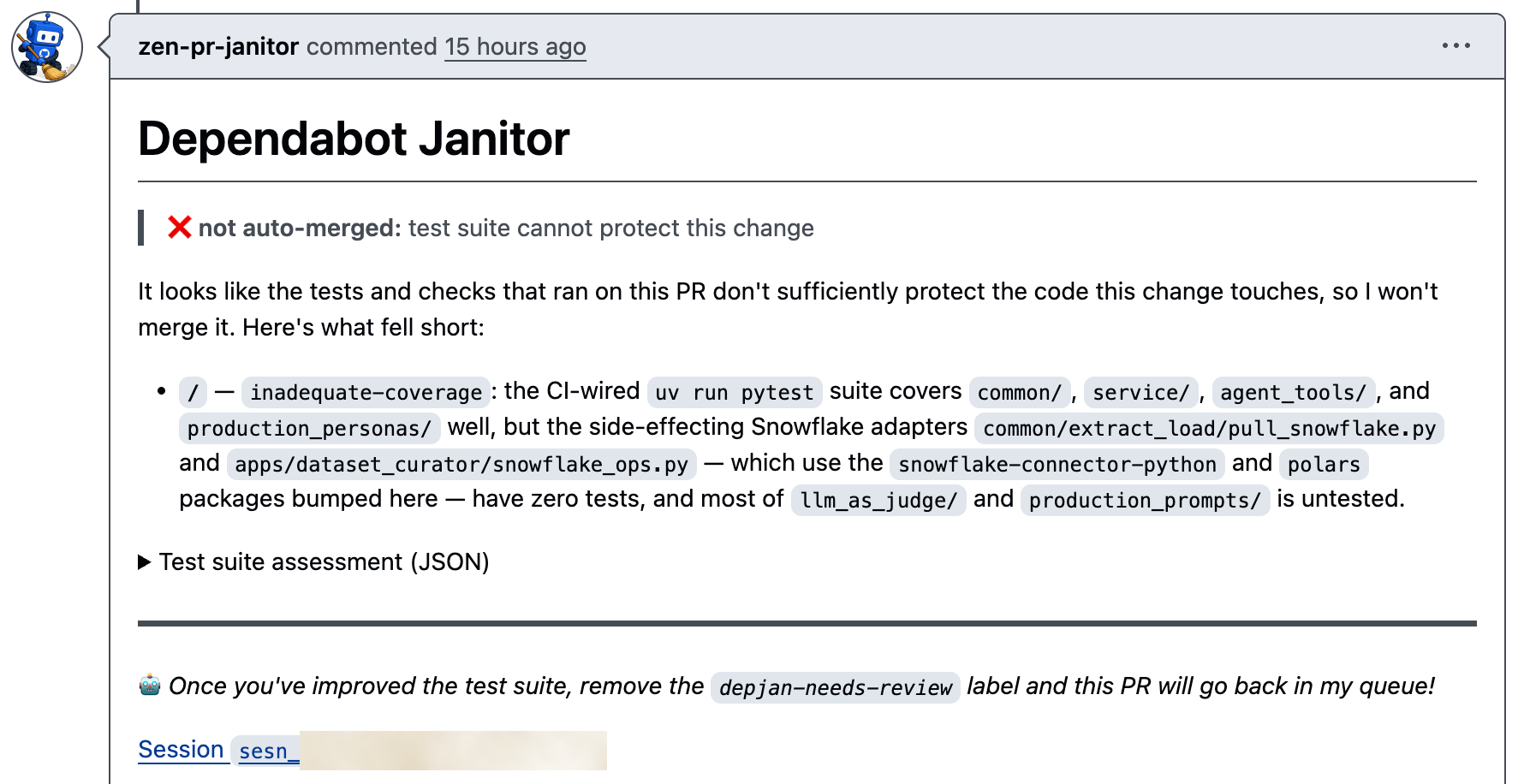Click the common/extract_load/pull_snowflake.py path
The height and width of the screenshot is (784, 1524).
point(1209,428)
